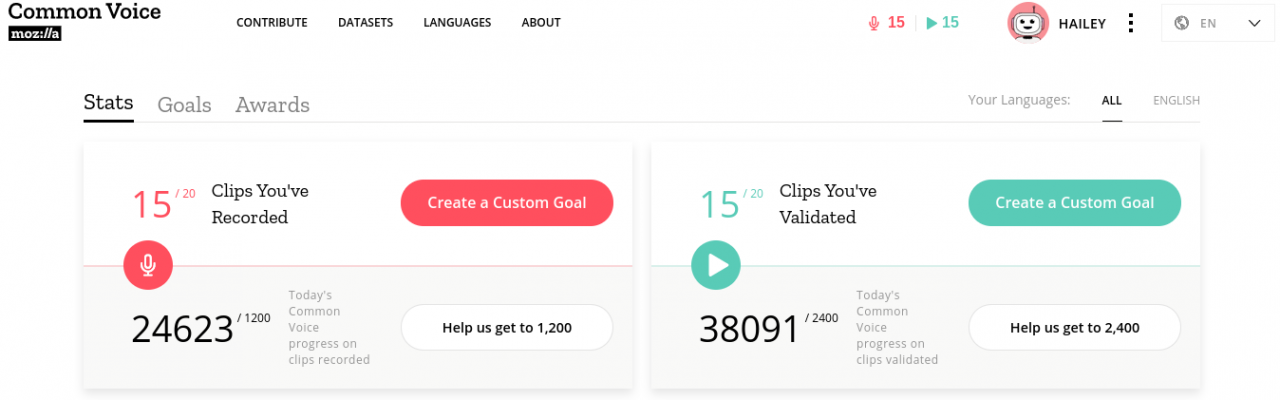1280x400 pixels.
Task: Click the green play circle icon
Action: 716,265
